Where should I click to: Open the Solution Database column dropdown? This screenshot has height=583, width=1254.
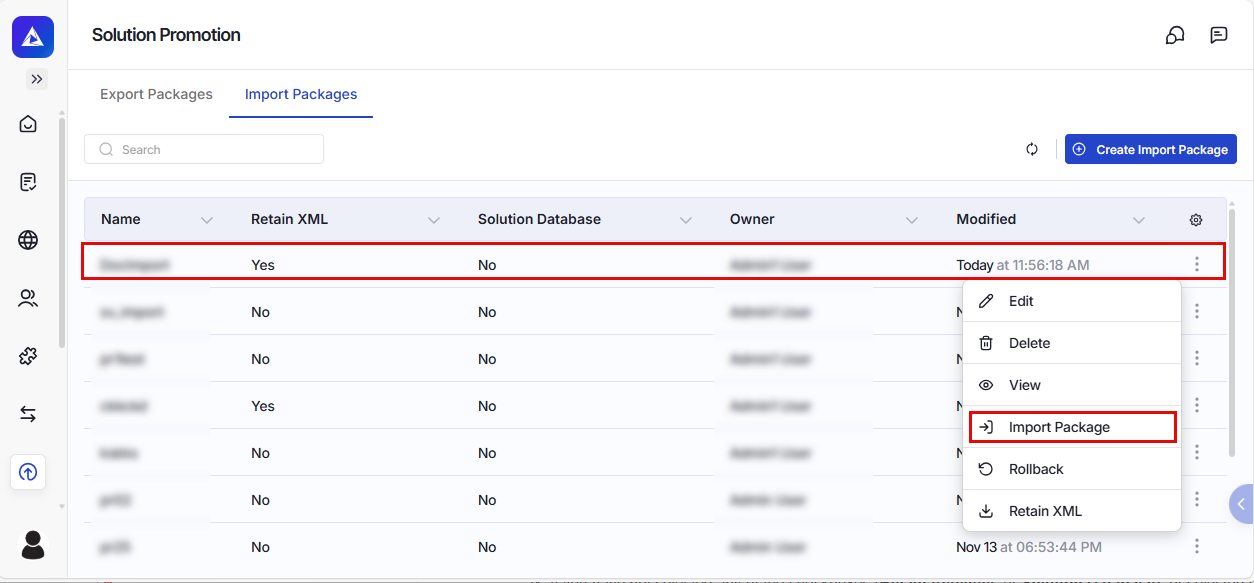coord(686,220)
